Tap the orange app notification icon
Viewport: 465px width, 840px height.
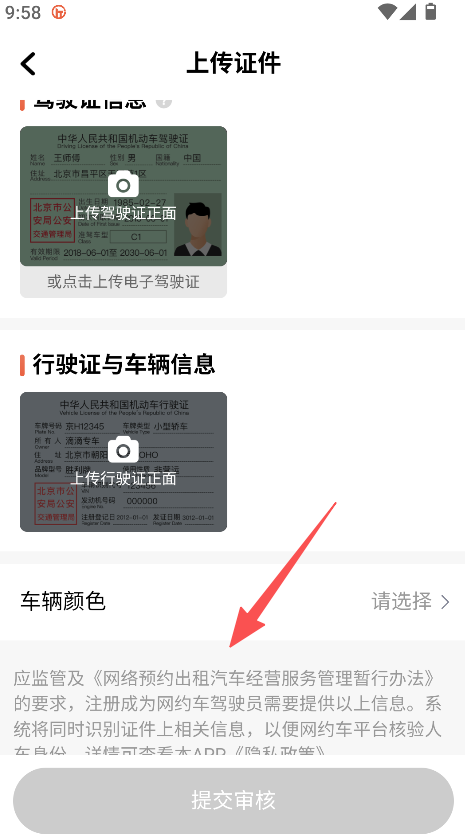click(x=58, y=12)
